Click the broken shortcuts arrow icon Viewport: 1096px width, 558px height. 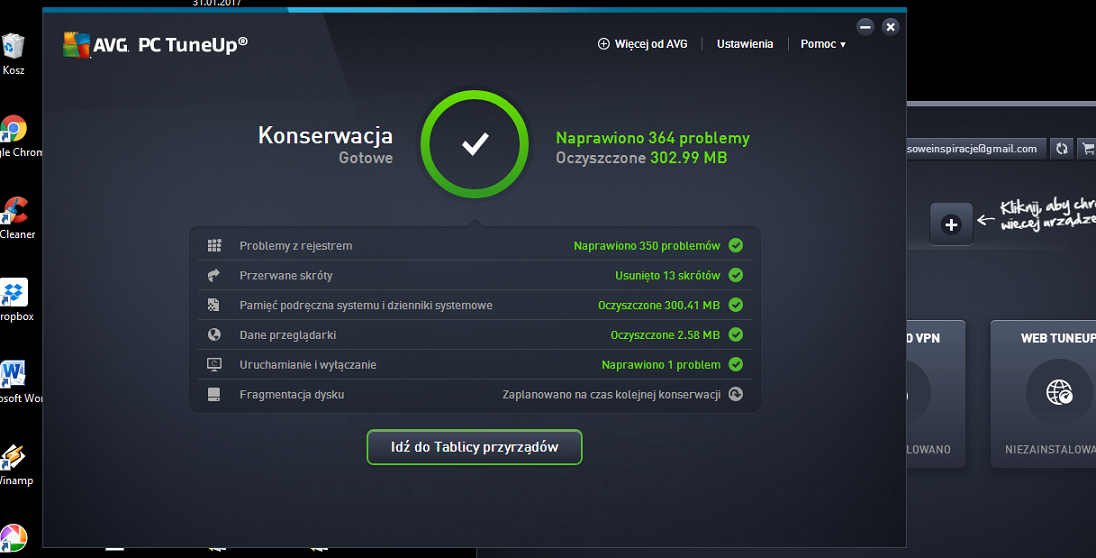[x=214, y=276]
